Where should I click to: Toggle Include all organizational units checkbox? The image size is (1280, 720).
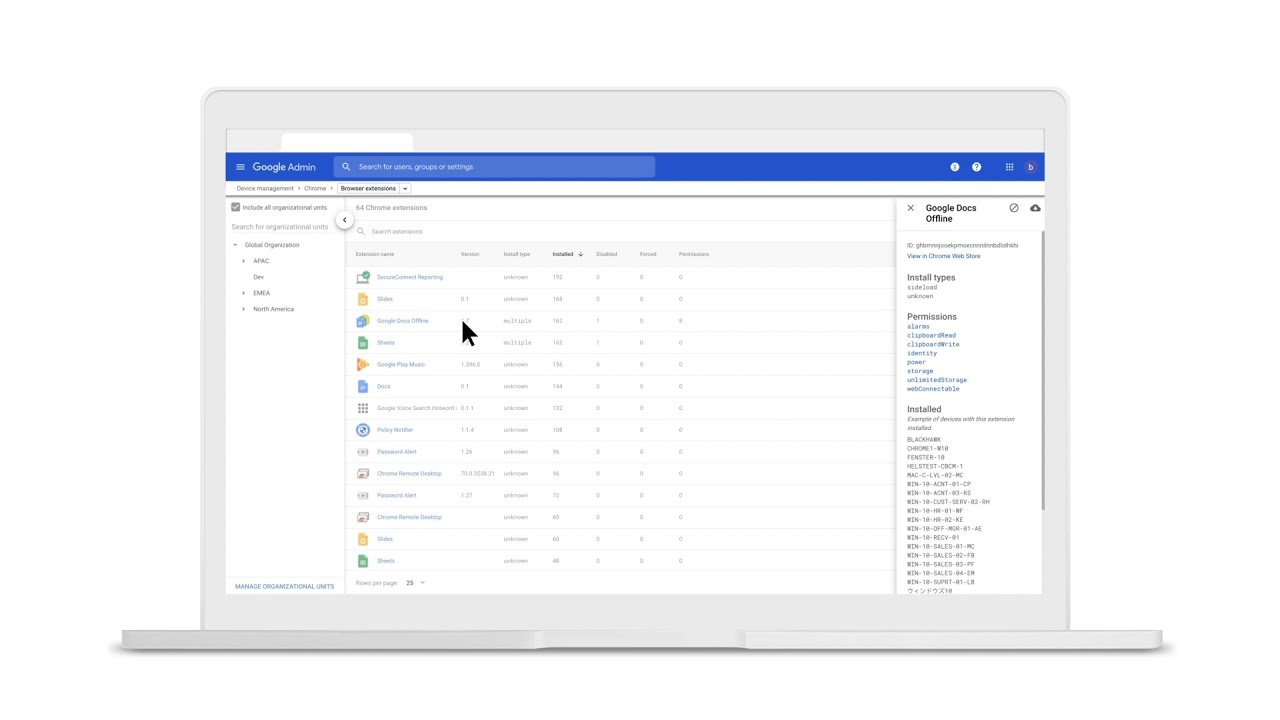click(236, 207)
